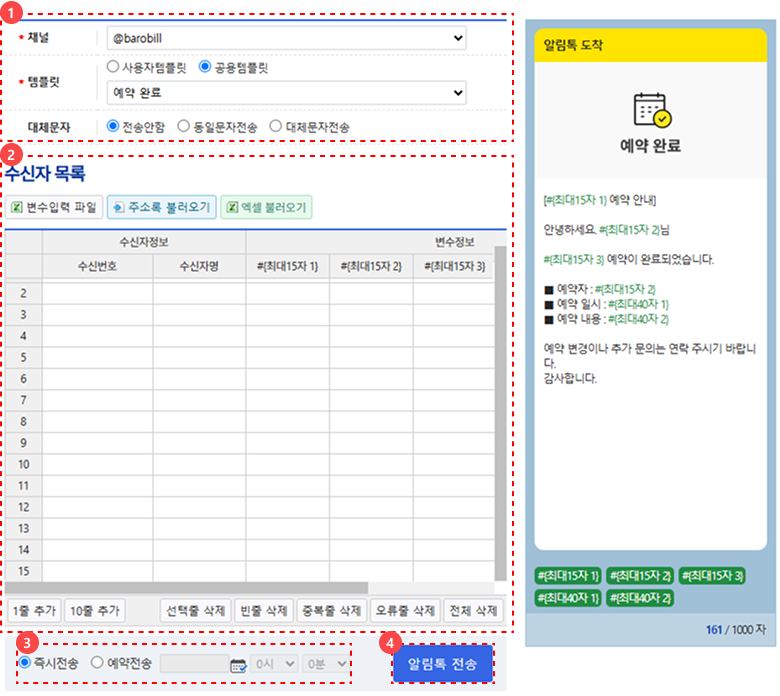Send with 알림톡 전송 button
This screenshot has width=780, height=696.
(443, 664)
